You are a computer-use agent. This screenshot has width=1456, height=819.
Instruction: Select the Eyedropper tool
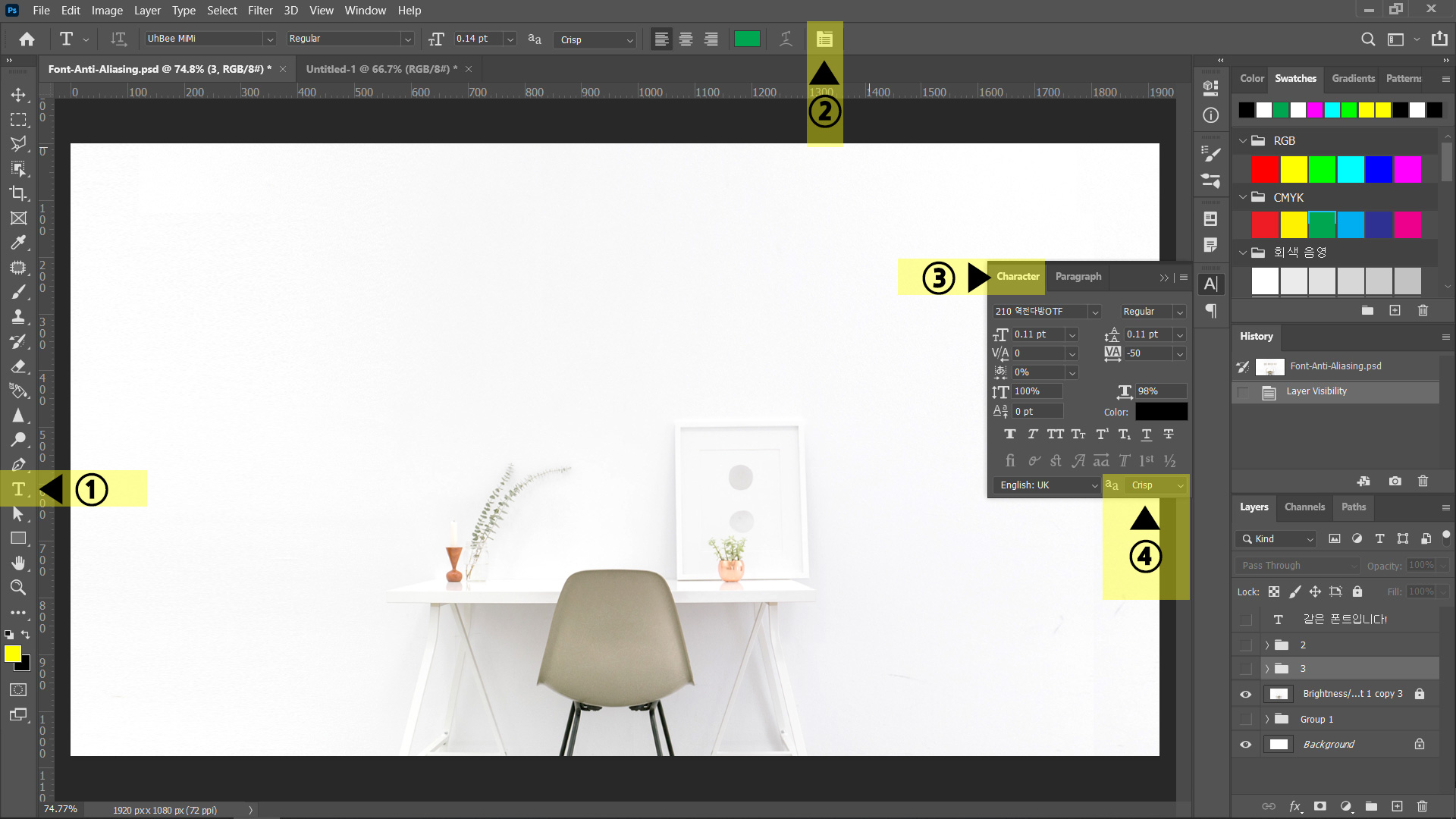click(x=18, y=243)
